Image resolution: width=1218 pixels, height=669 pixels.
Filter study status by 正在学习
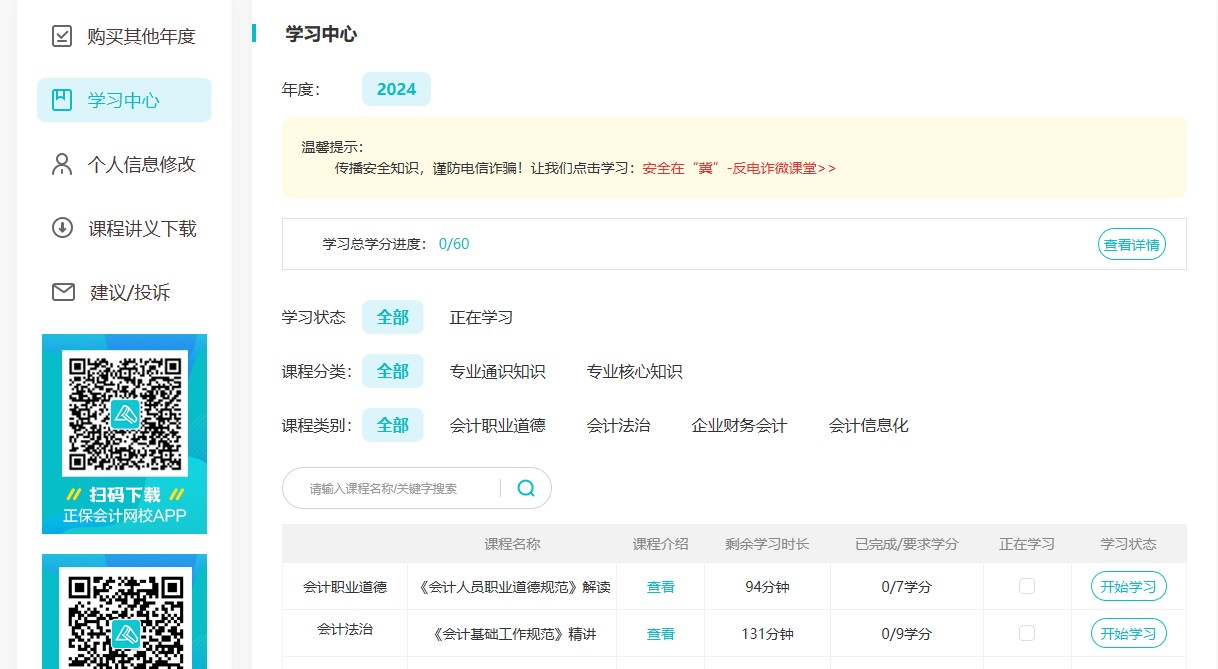[x=481, y=317]
